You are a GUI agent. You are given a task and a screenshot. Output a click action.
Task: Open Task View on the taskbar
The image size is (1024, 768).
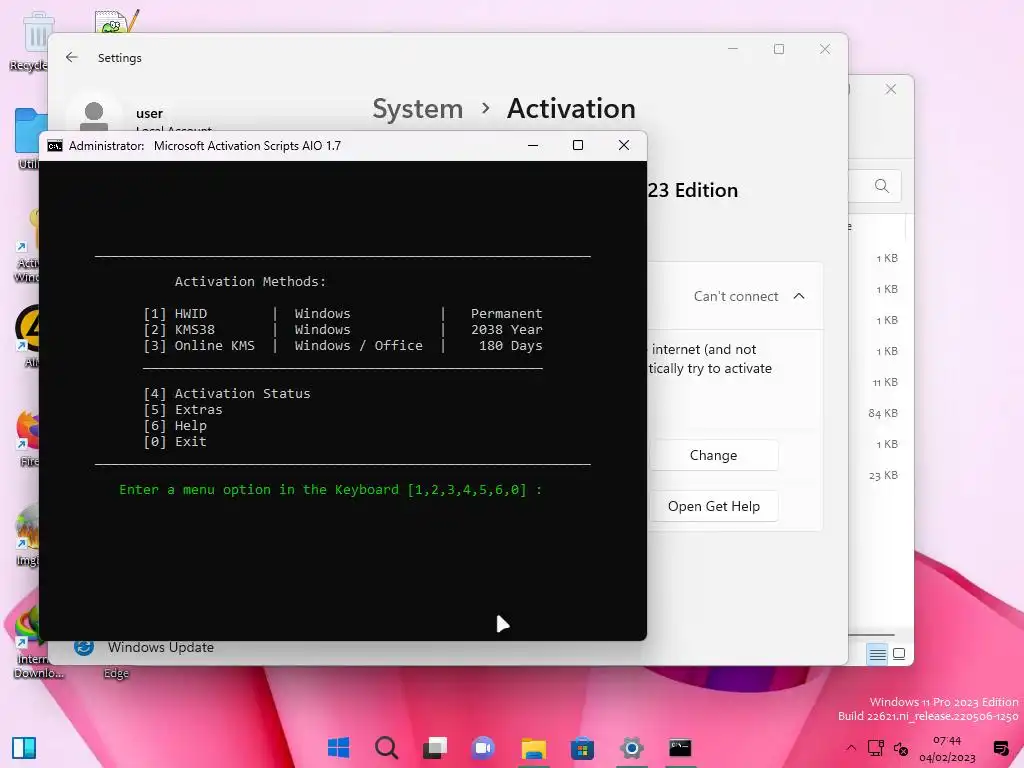[x=435, y=748]
